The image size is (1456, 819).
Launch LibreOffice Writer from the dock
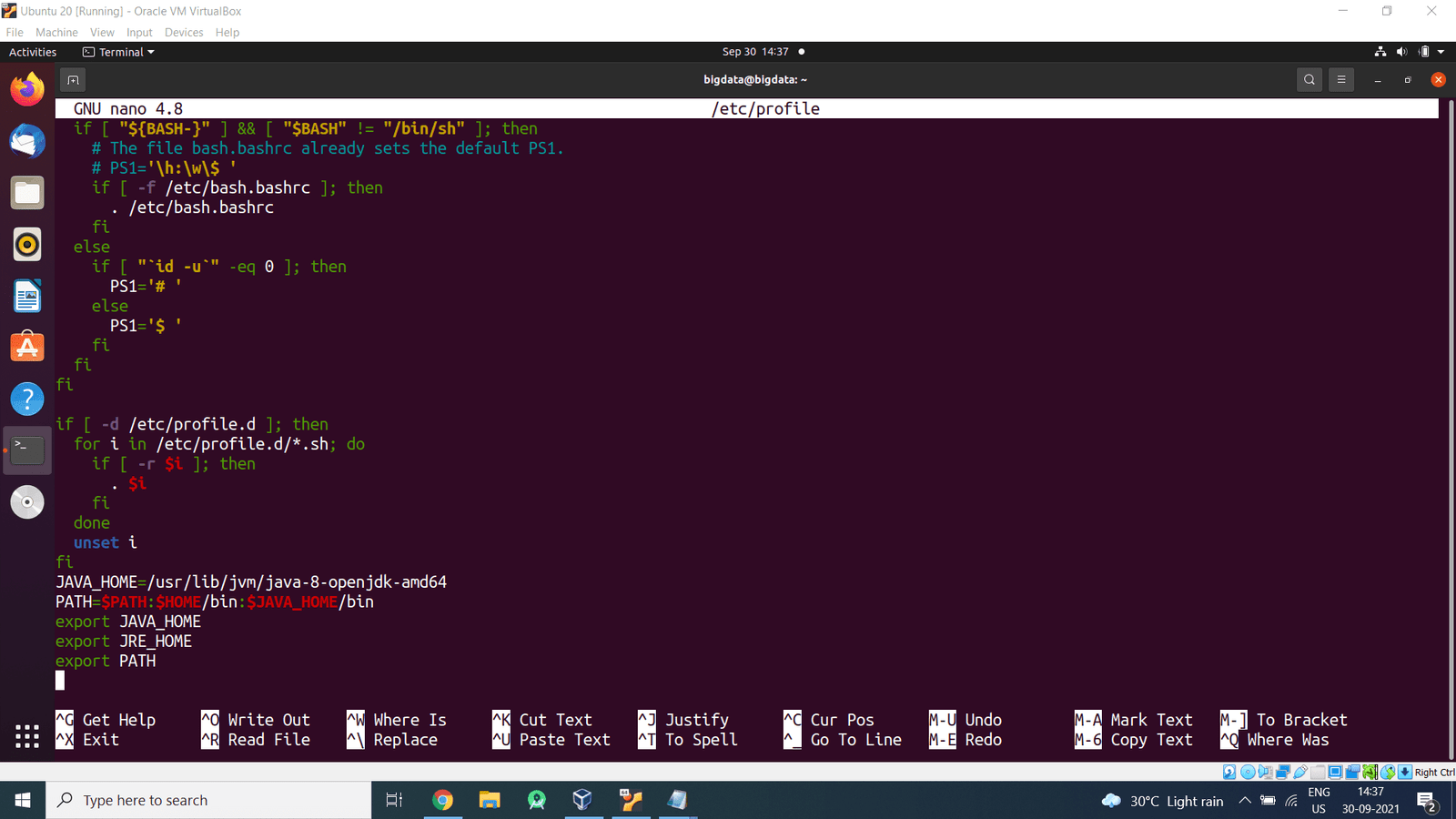(x=27, y=297)
